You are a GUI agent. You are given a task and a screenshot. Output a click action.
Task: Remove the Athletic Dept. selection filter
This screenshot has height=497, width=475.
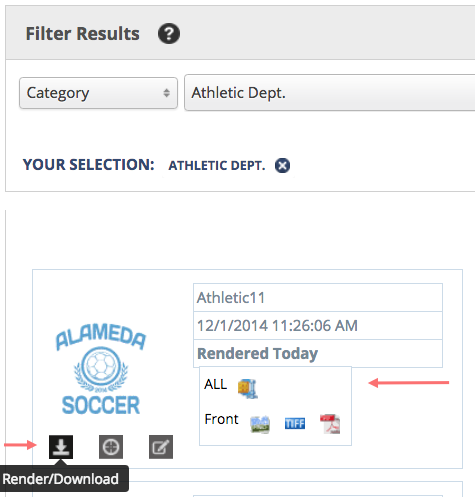(282, 165)
